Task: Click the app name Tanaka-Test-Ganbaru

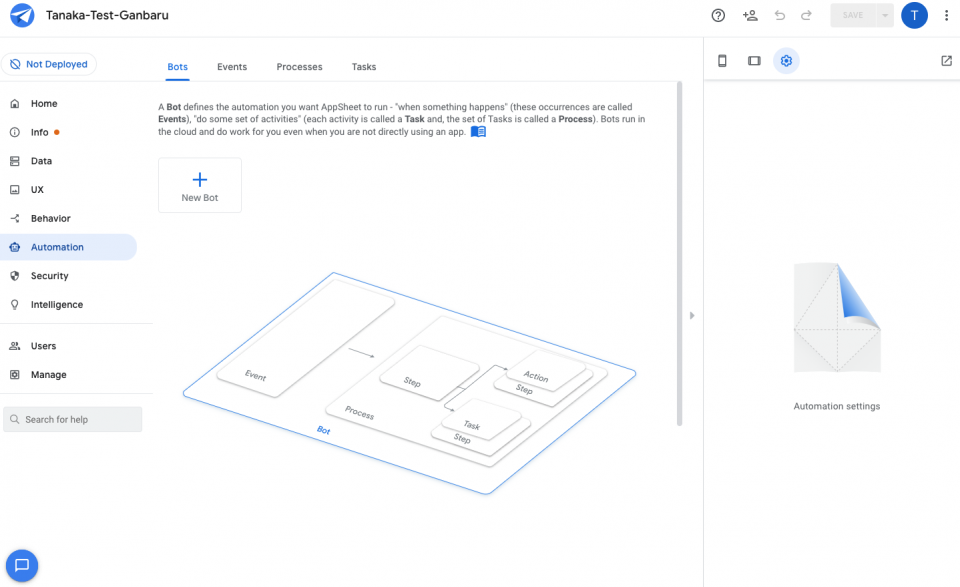Action: [107, 15]
